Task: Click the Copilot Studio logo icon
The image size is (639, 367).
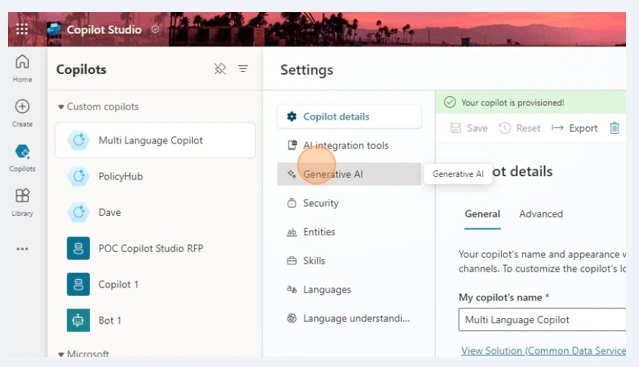Action: tap(53, 30)
